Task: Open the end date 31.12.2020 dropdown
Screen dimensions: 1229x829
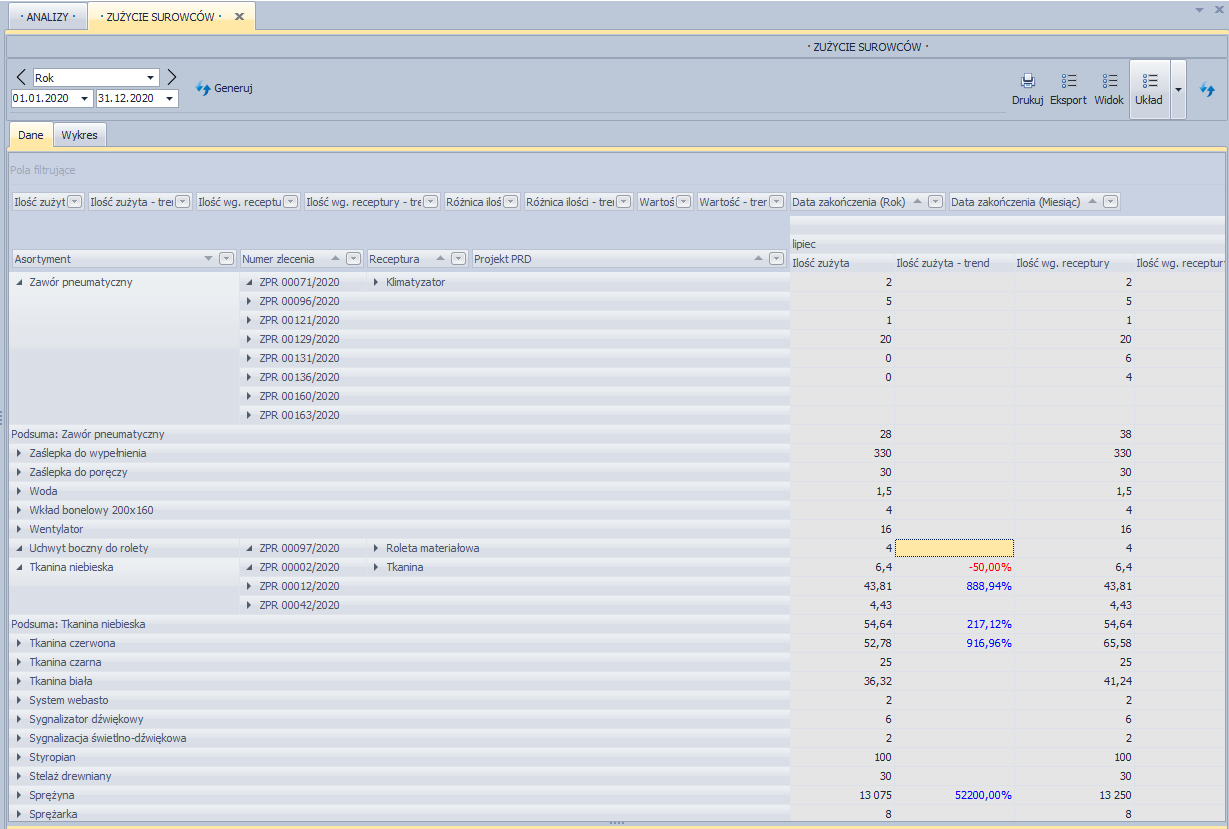Action: (x=170, y=99)
